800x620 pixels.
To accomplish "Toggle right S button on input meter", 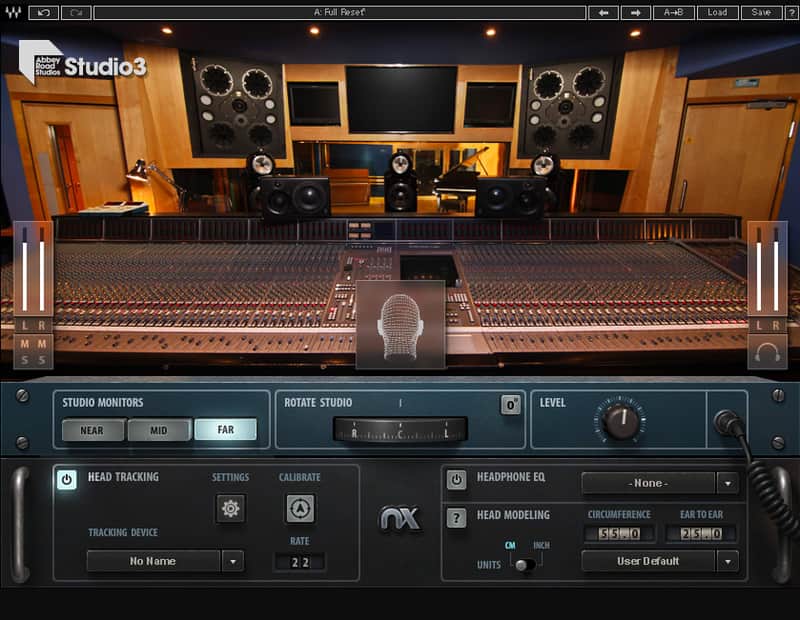I will point(42,360).
